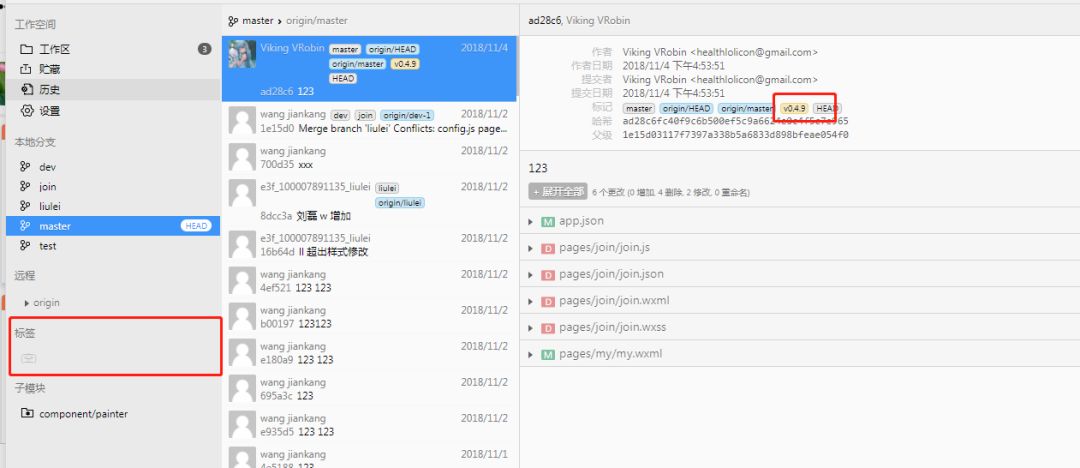Click the branch icon beside test
The height and width of the screenshot is (468, 1080).
point(25,245)
